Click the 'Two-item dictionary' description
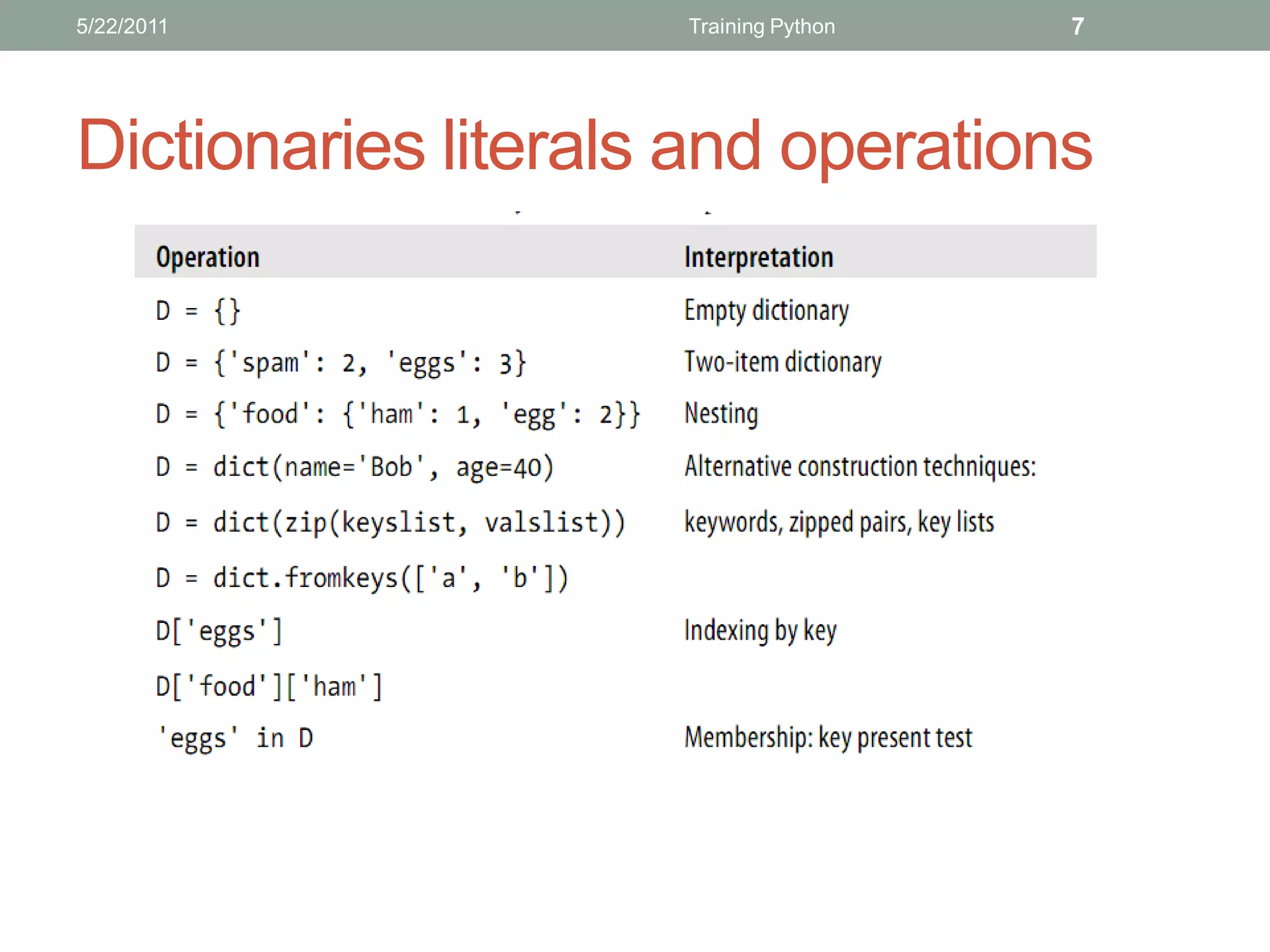1270x952 pixels. click(x=783, y=362)
